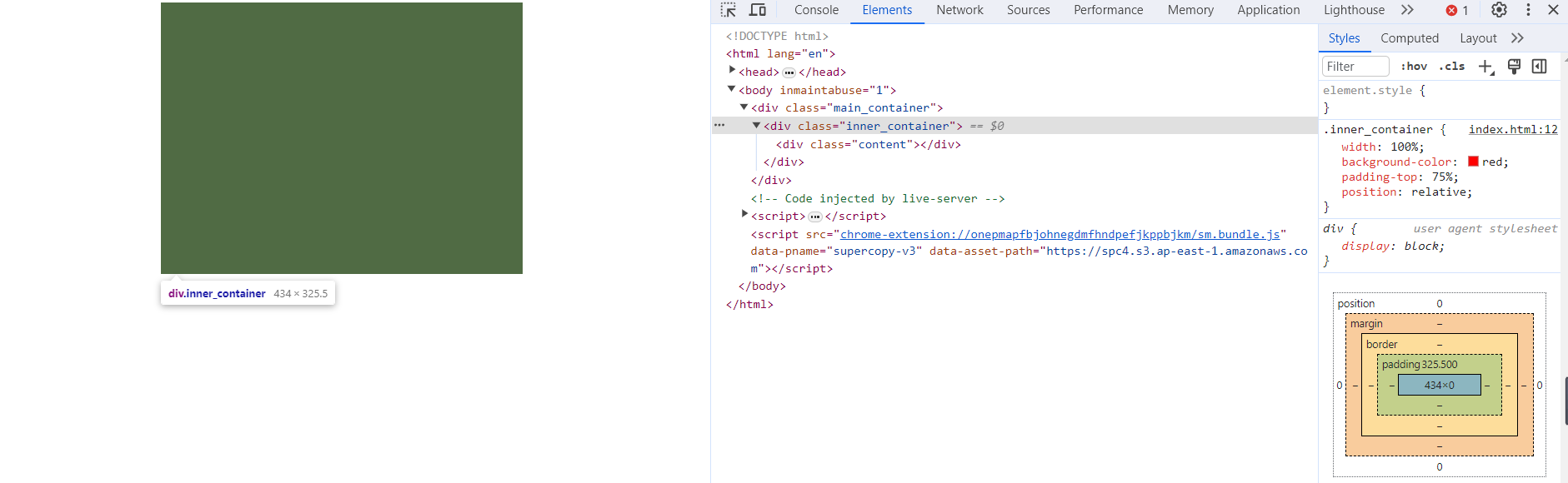Select the html lang element node
1568x483 pixels.
[780, 53]
